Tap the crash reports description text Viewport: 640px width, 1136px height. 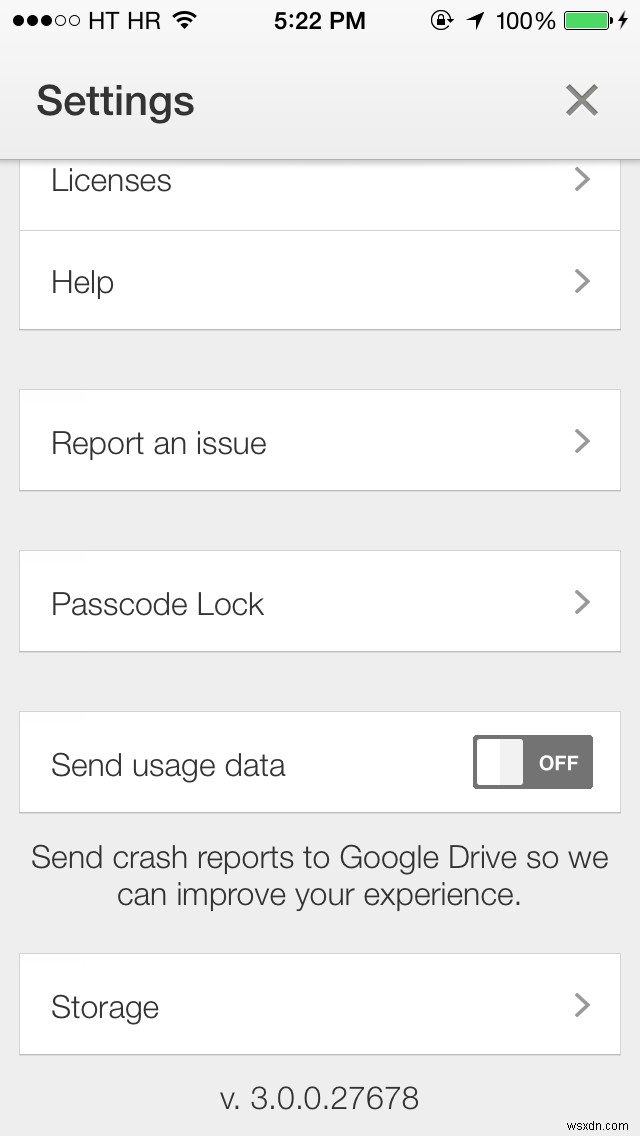tap(320, 875)
